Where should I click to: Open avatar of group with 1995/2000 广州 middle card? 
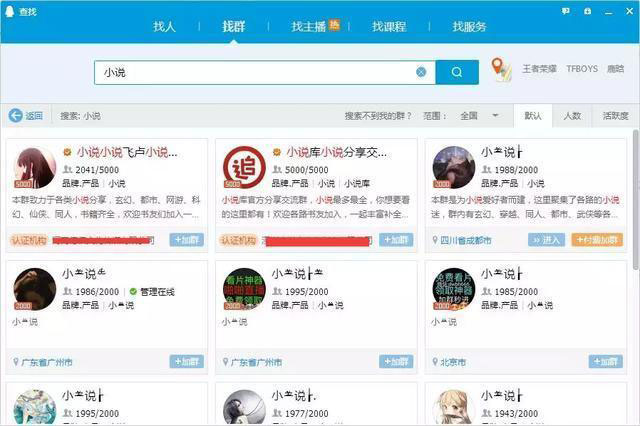coord(244,289)
